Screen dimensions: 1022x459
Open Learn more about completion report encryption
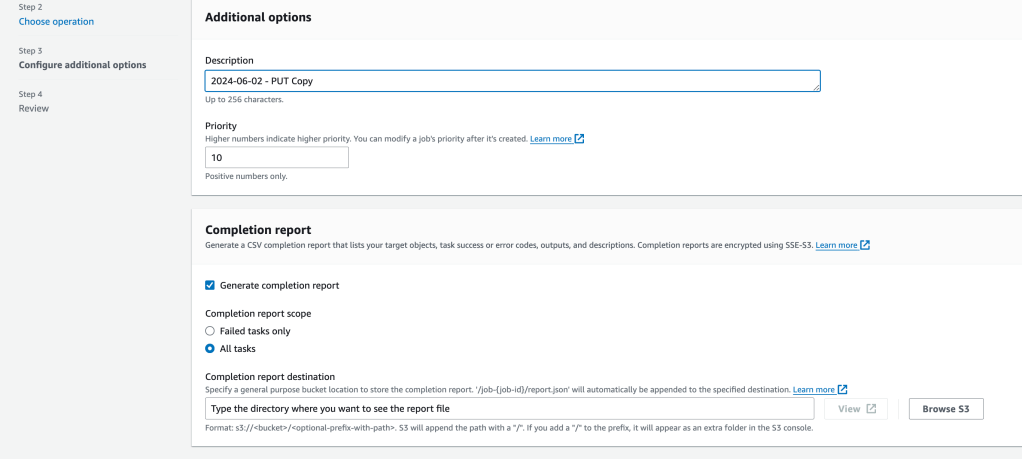point(836,245)
